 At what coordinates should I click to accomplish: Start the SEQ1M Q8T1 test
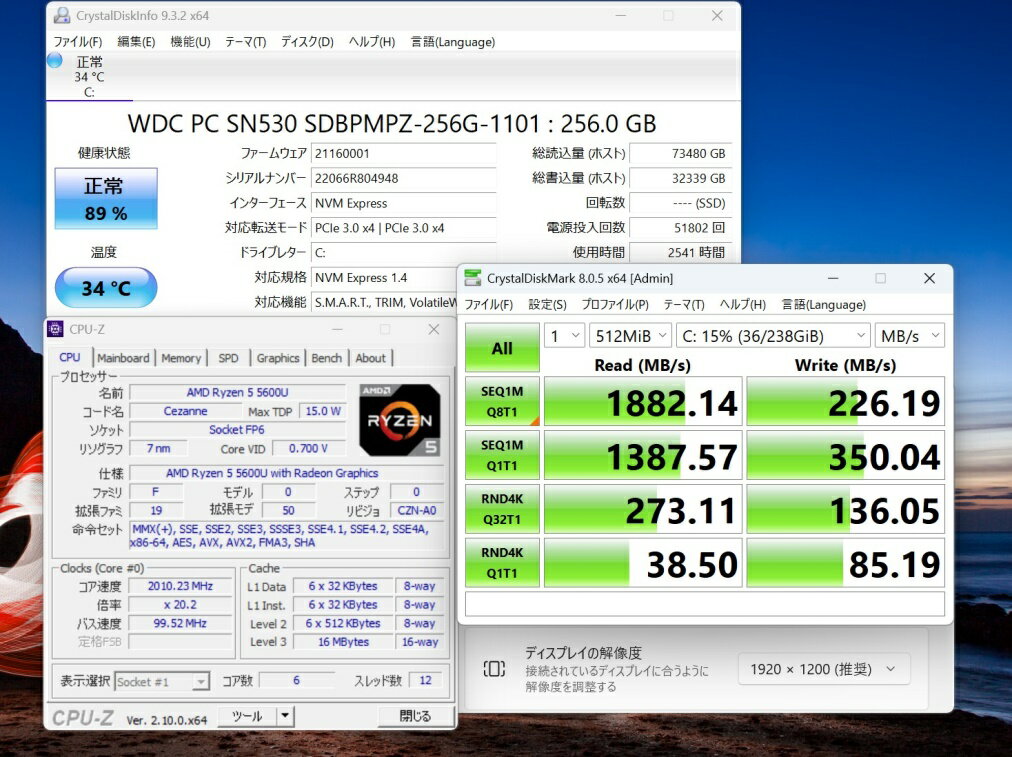pos(502,401)
